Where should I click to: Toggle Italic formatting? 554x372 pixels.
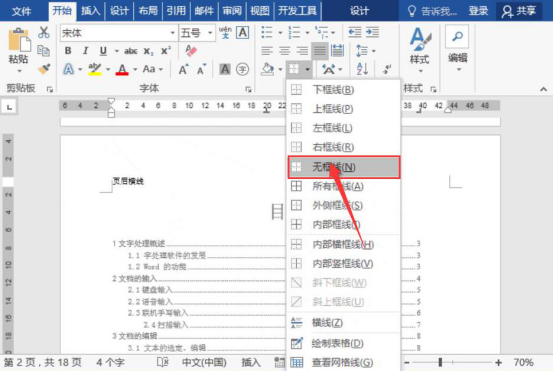(x=85, y=51)
